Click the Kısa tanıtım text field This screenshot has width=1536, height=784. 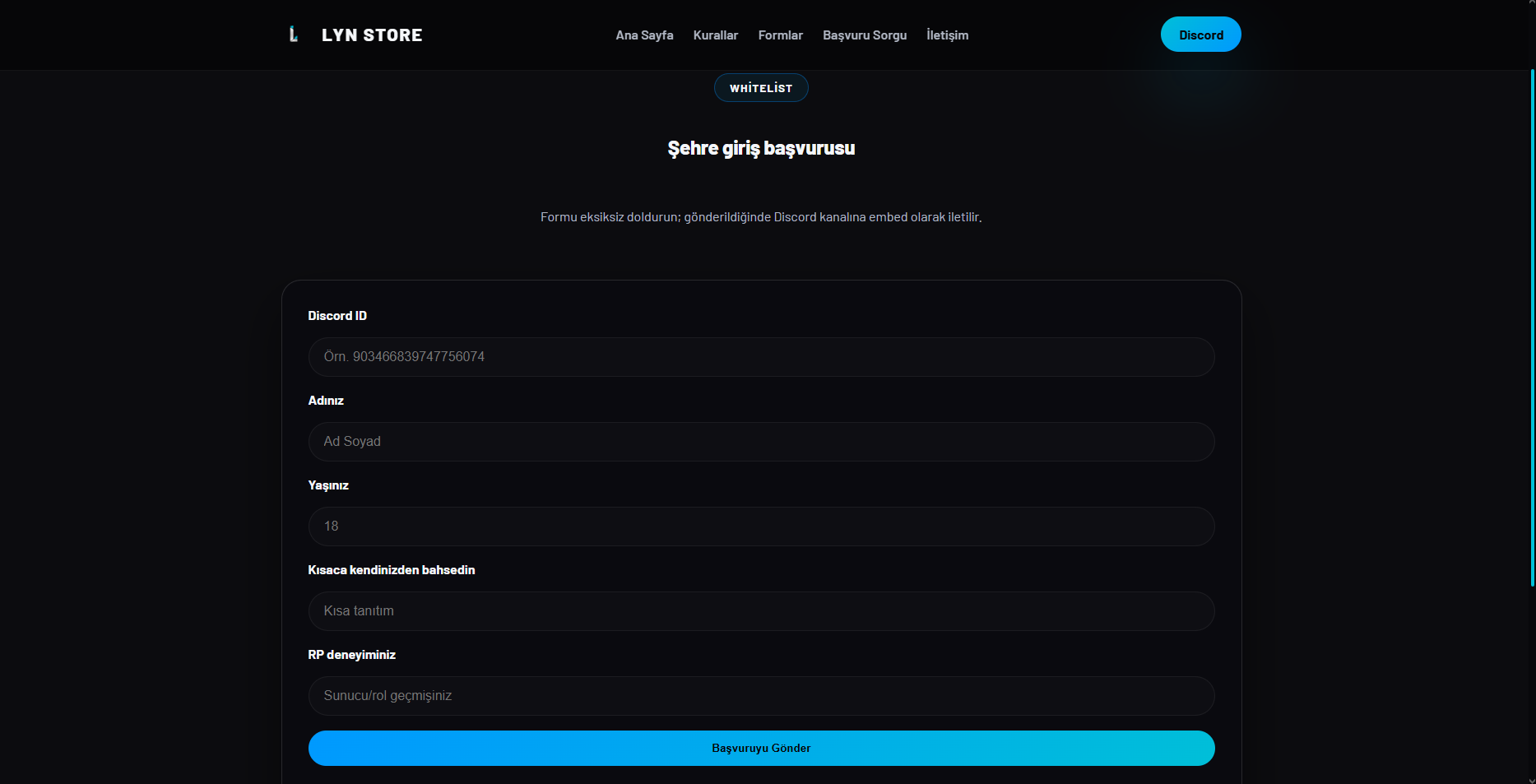tap(760, 611)
